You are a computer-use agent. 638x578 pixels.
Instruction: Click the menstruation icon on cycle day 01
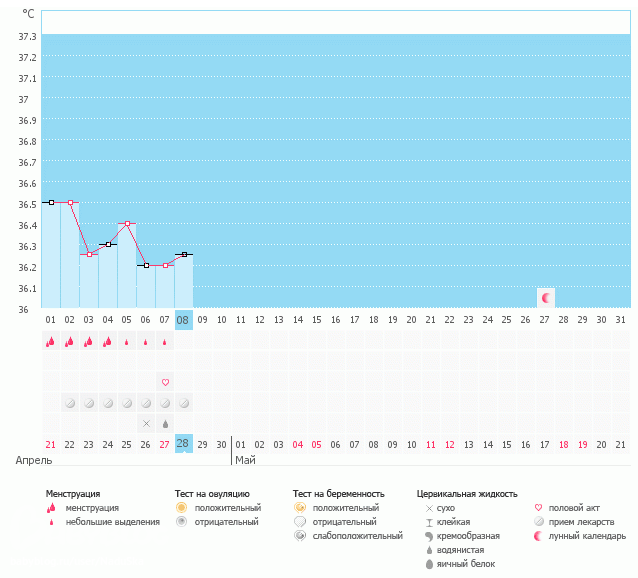[50, 342]
